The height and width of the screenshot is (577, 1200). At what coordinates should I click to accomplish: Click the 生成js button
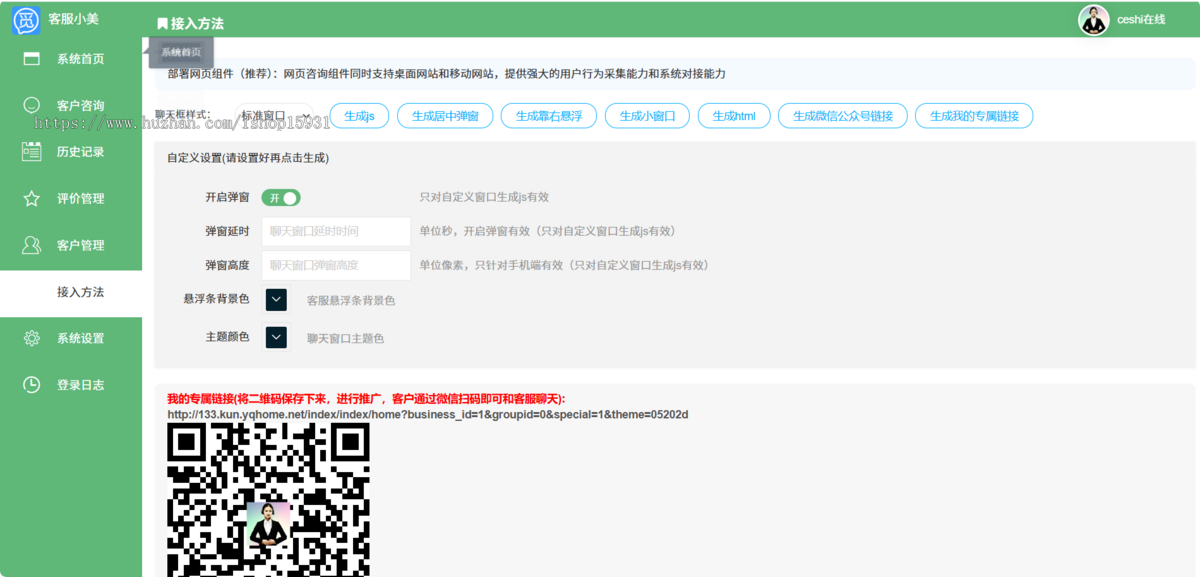pos(359,116)
